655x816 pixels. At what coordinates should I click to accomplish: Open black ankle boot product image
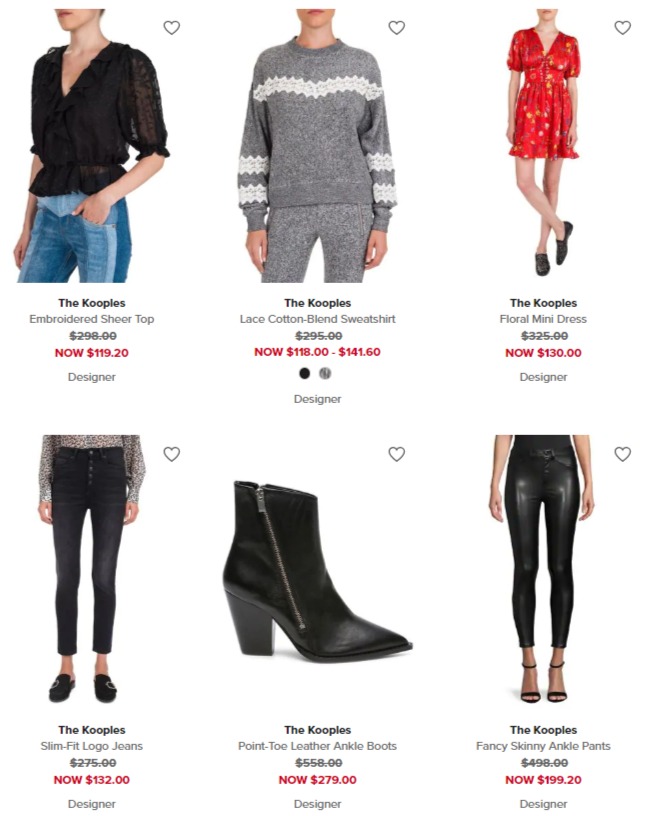pos(317,570)
